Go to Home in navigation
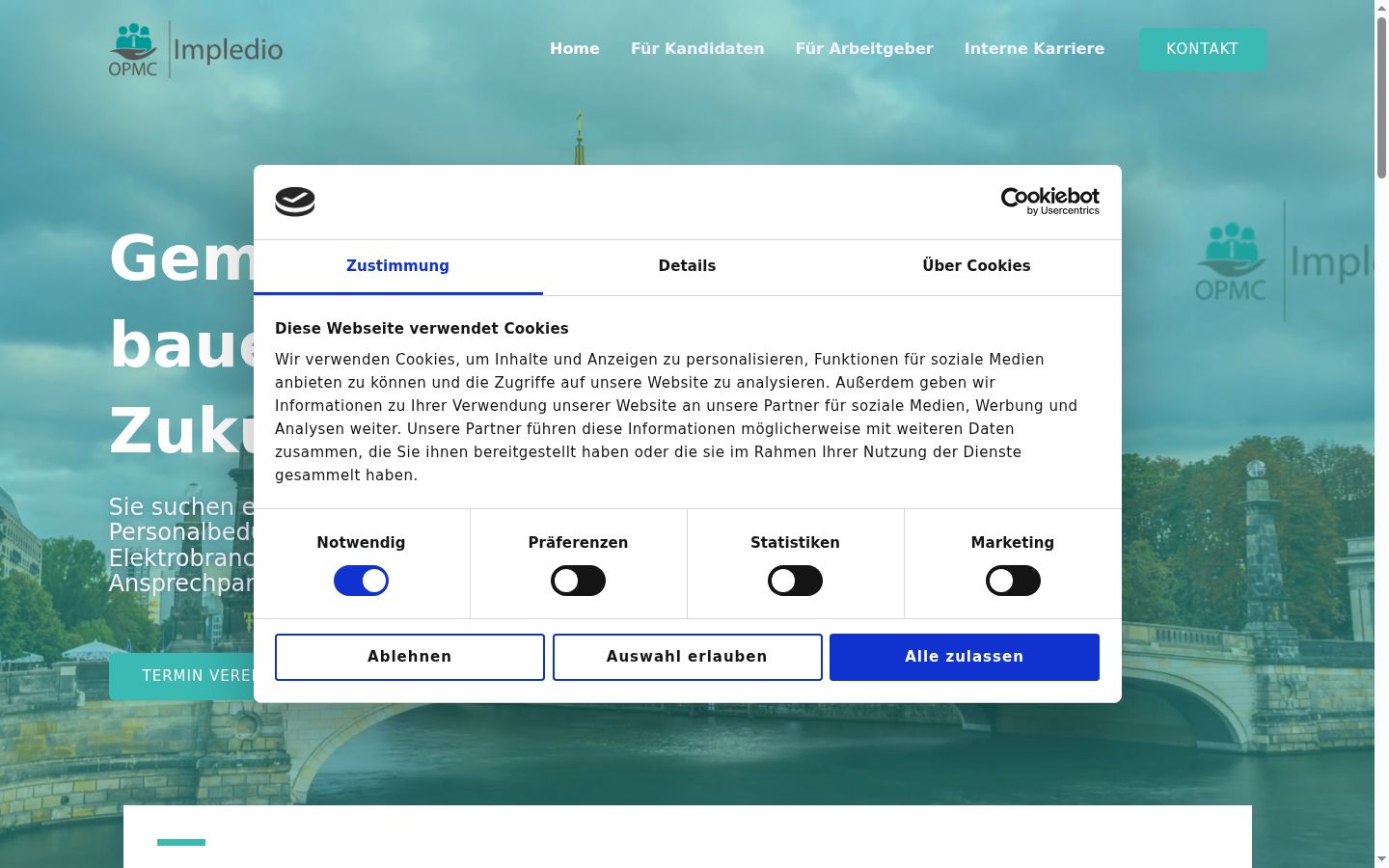Screen dimensions: 1389x868 click(575, 48)
